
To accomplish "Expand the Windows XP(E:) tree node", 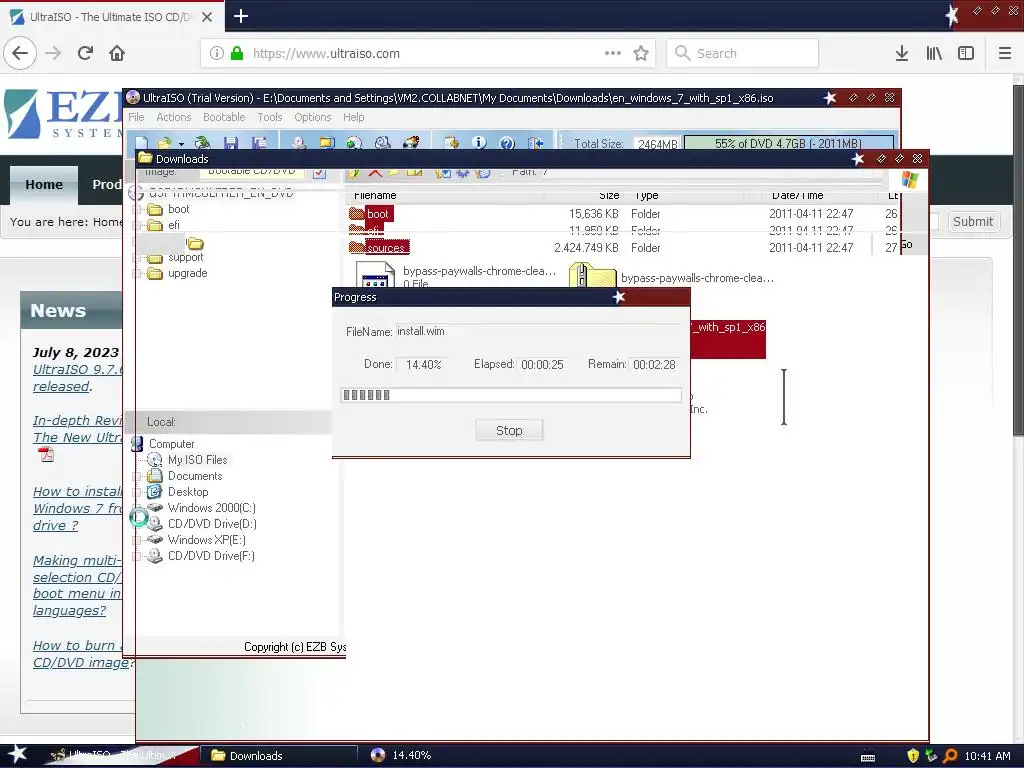I will (x=137, y=540).
